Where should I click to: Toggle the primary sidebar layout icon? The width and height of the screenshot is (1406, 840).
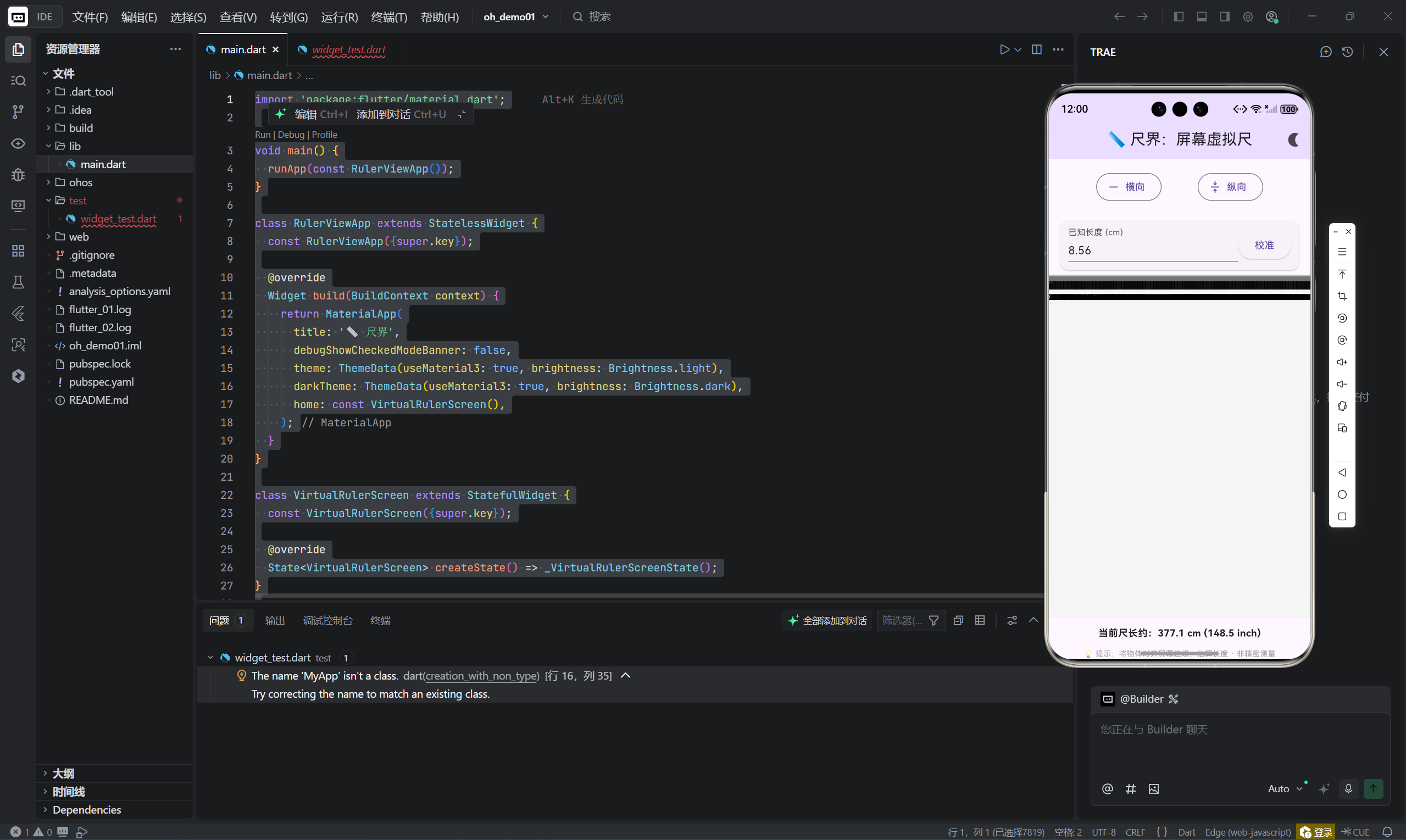tap(1179, 16)
